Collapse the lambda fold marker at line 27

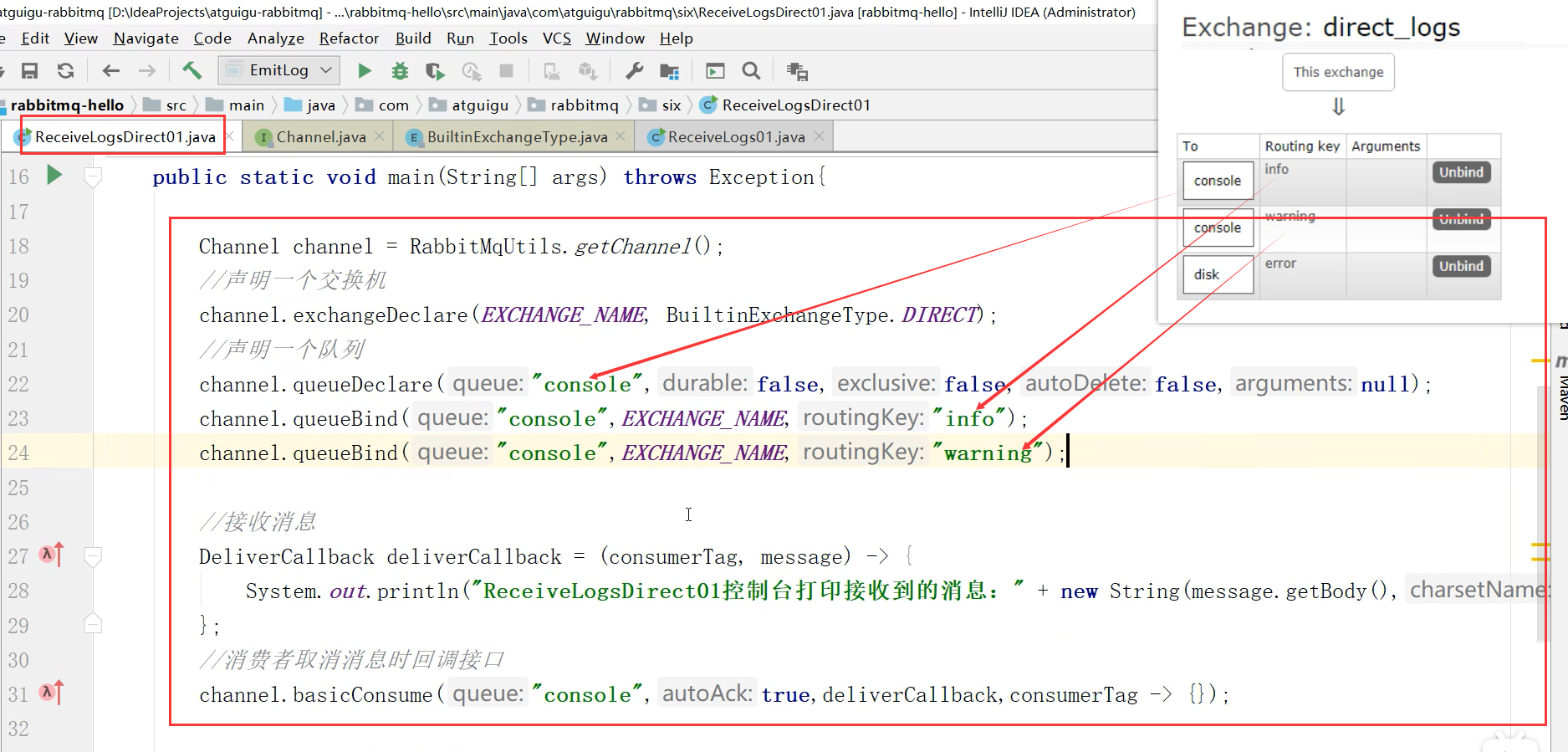tap(94, 556)
